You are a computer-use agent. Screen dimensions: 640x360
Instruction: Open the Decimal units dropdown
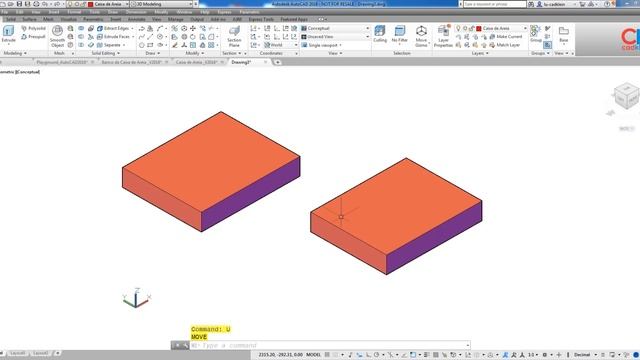(585, 355)
